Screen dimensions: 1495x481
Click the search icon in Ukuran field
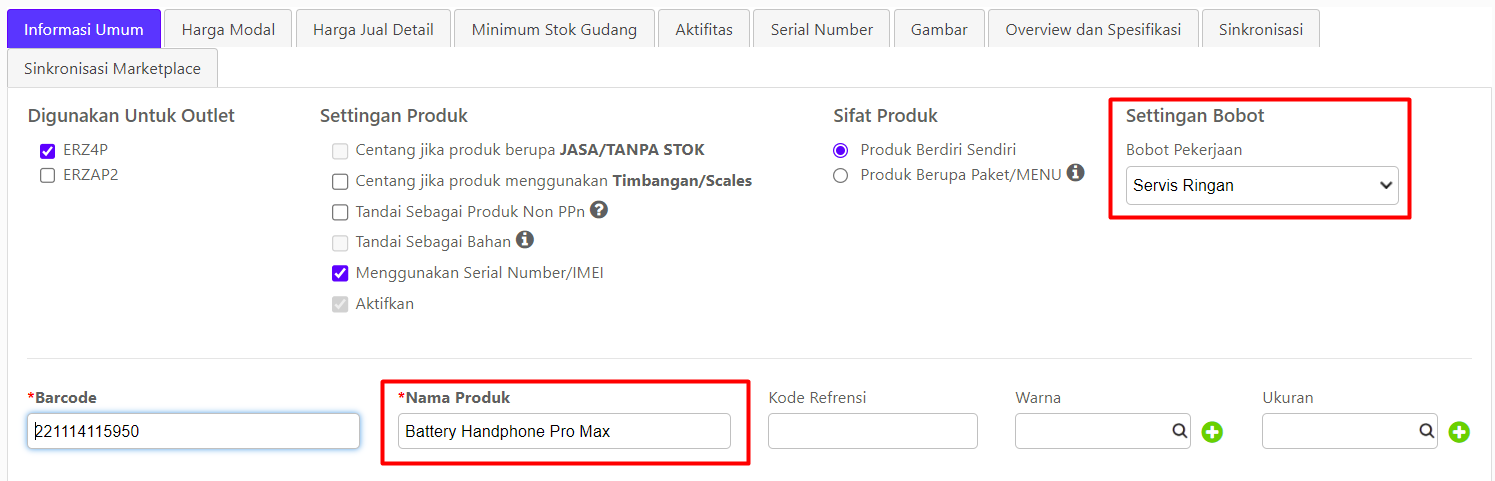point(1426,431)
